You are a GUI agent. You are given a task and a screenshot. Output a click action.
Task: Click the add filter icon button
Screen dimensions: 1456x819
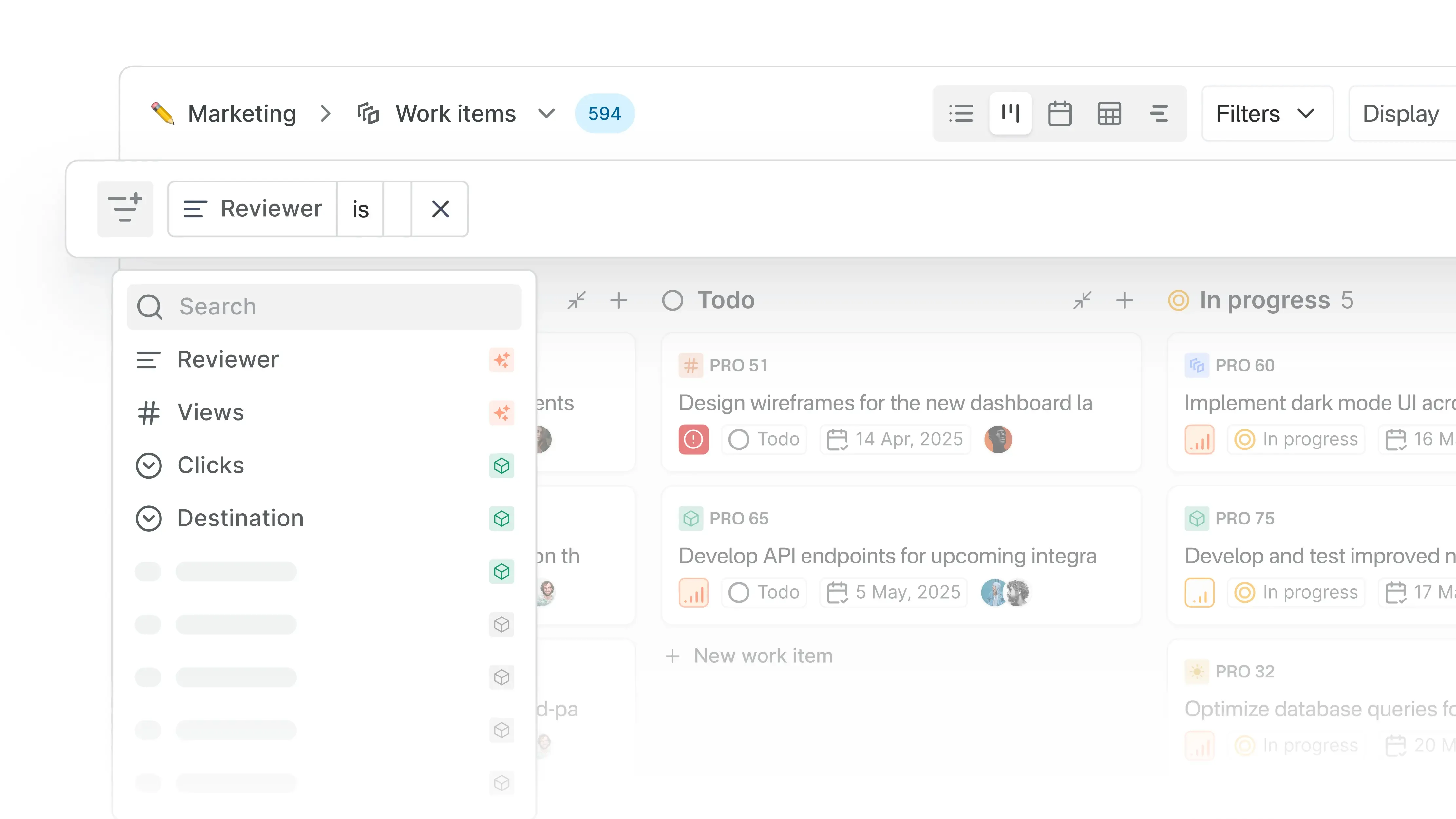coord(125,209)
